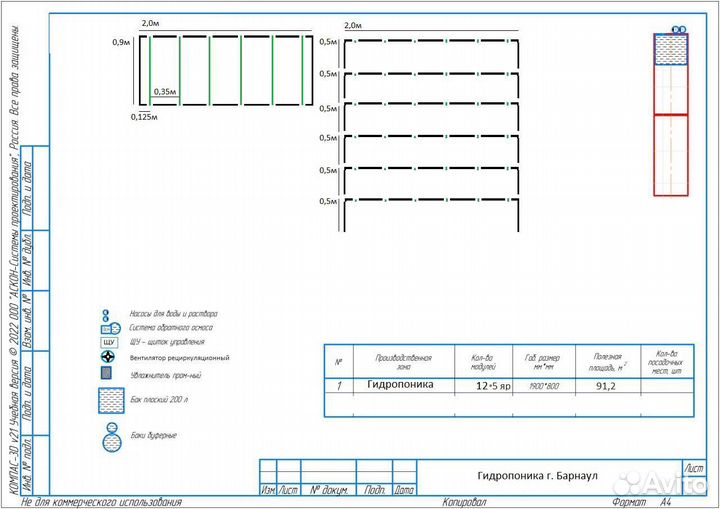This screenshot has height=509, width=720.
Task: Select the 200 l flat tank legend icon
Action: [109, 400]
